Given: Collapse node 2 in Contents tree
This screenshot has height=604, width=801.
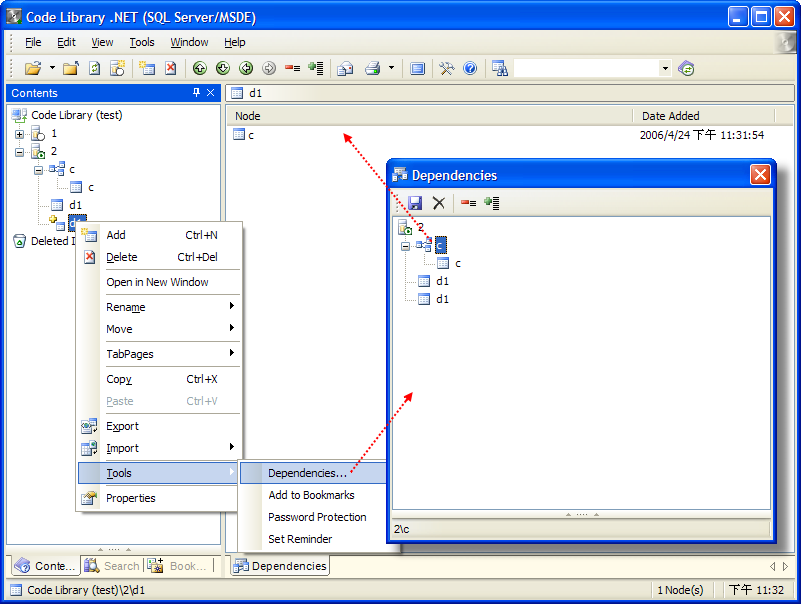Looking at the screenshot, I should coord(19,152).
